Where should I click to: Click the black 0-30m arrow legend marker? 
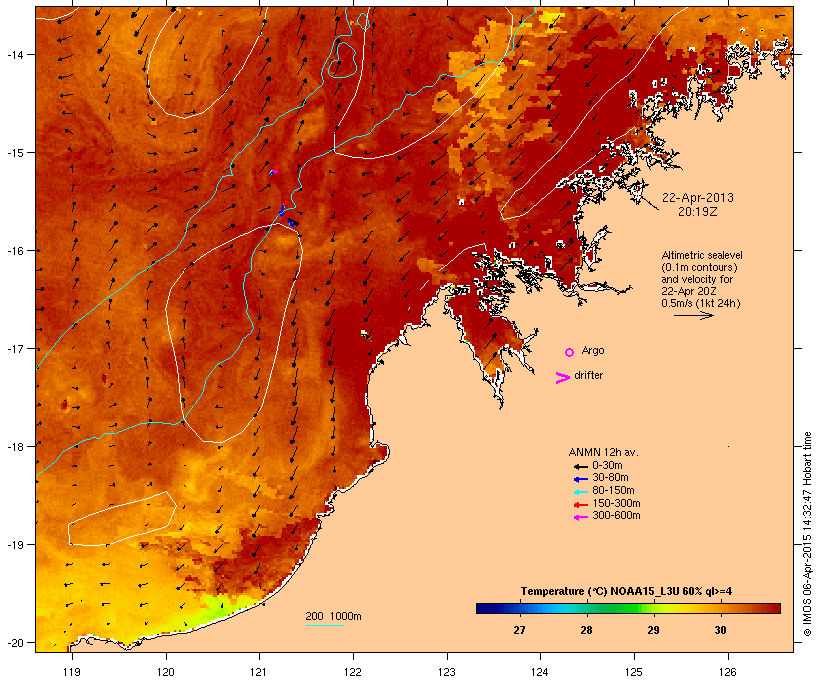pos(581,467)
